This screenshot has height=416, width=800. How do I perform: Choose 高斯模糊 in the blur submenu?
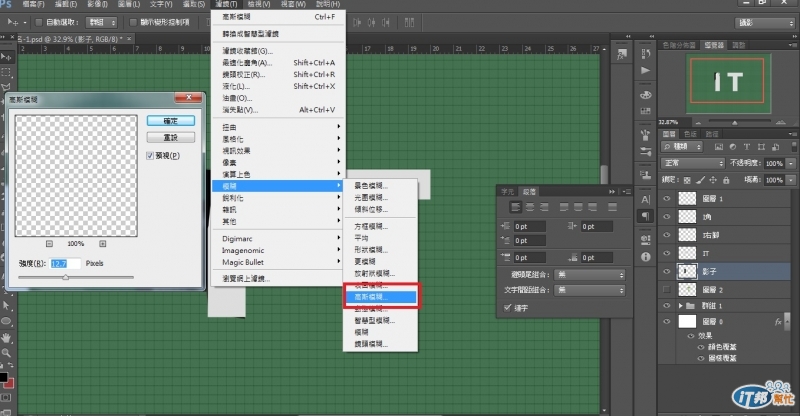[381, 297]
